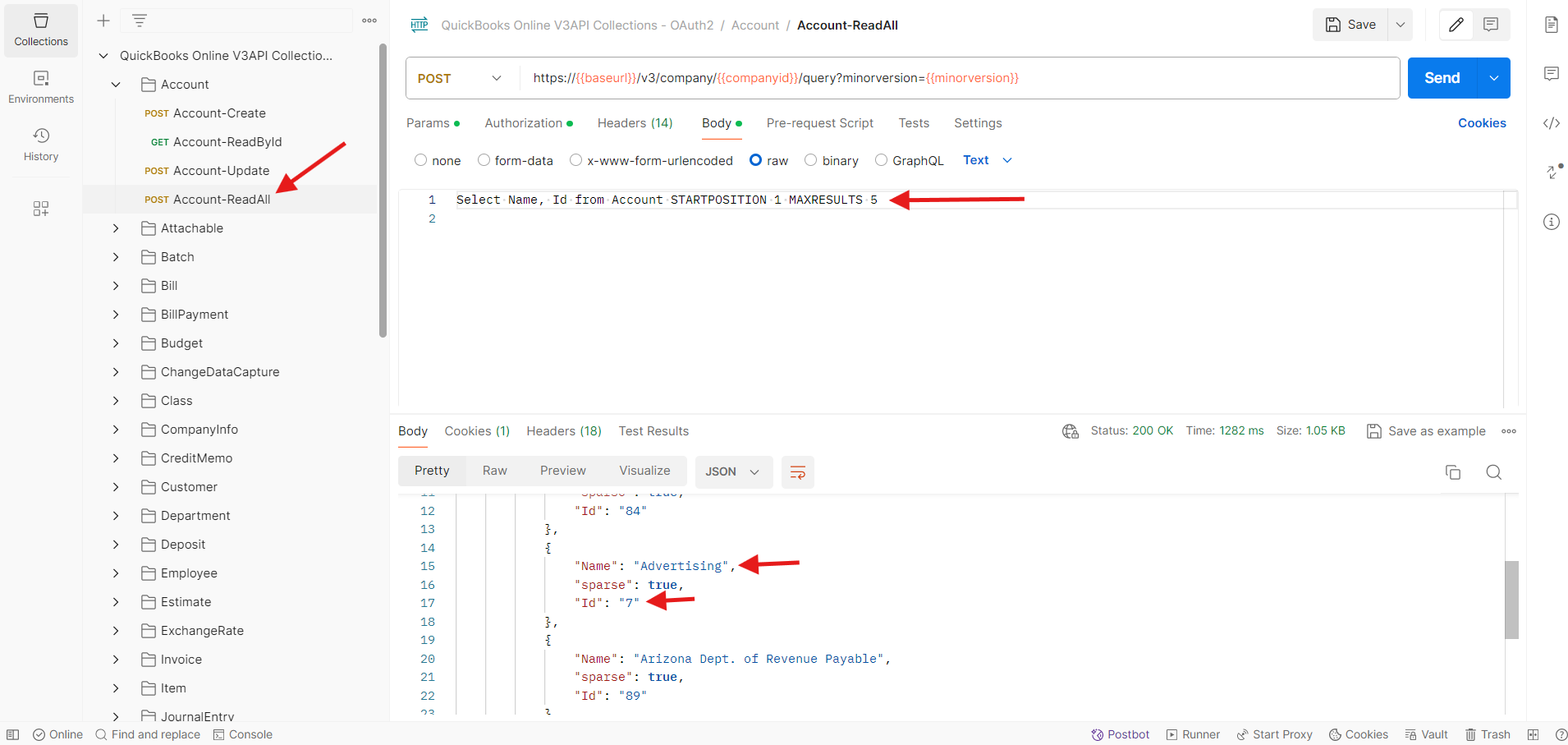Screen dimensions: 1568x745
Task: Select the none body type radio
Action: click(x=421, y=160)
